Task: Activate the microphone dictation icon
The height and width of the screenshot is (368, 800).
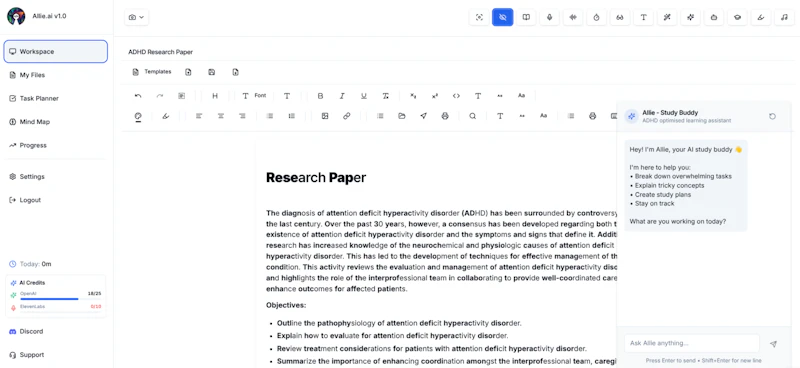Action: click(549, 17)
